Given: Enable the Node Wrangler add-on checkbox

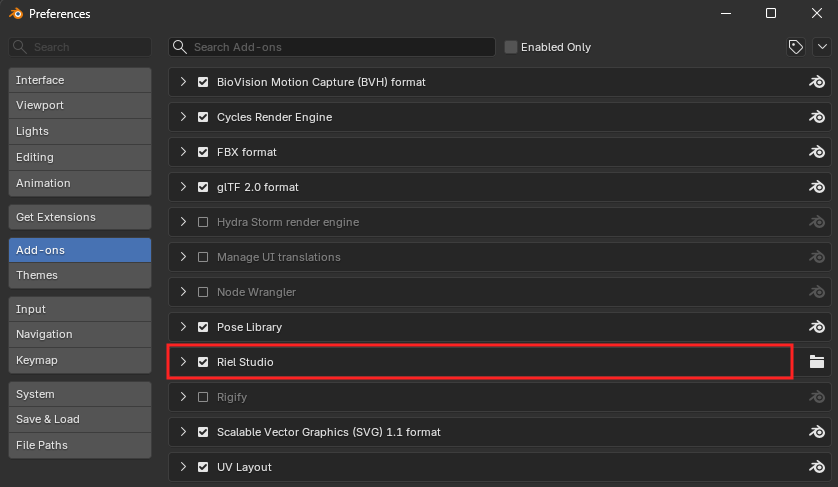Looking at the screenshot, I should 203,292.
